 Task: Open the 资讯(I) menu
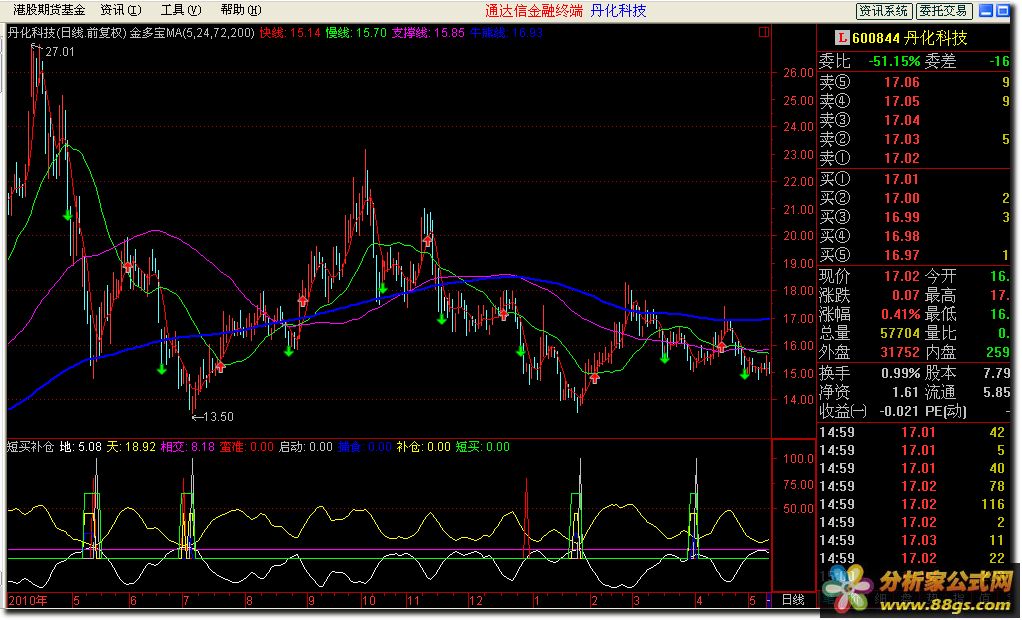coord(121,10)
